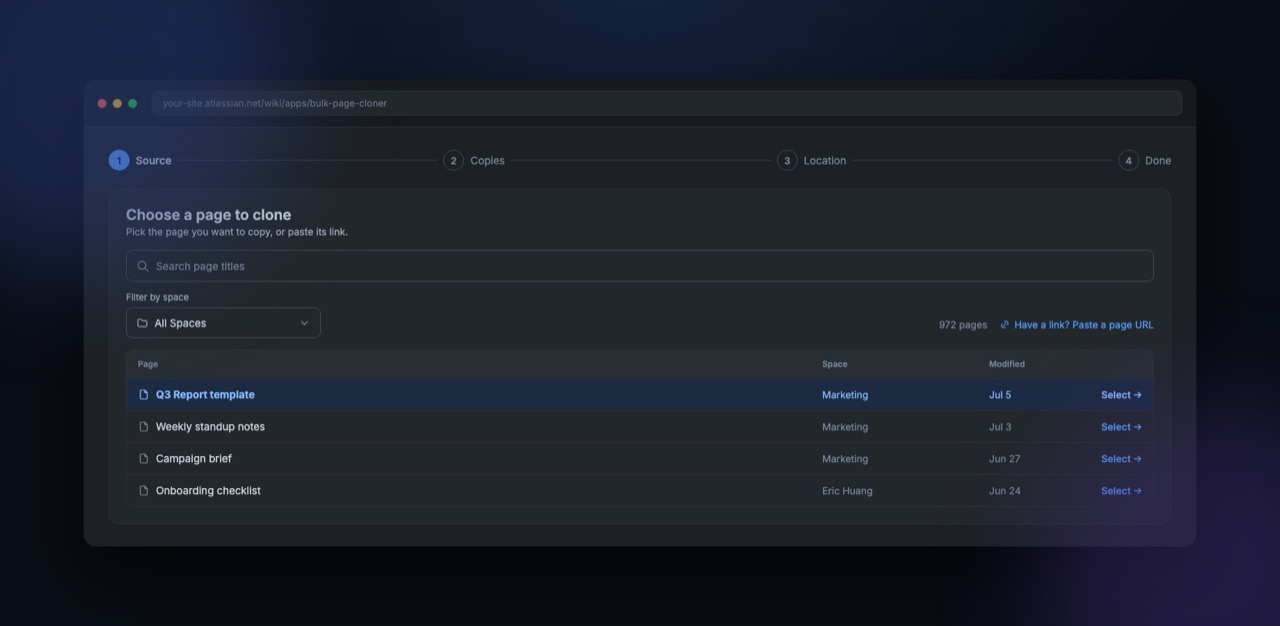Click the Jul 3 modified date
1280x626 pixels.
pyautogui.click(x=1000, y=427)
